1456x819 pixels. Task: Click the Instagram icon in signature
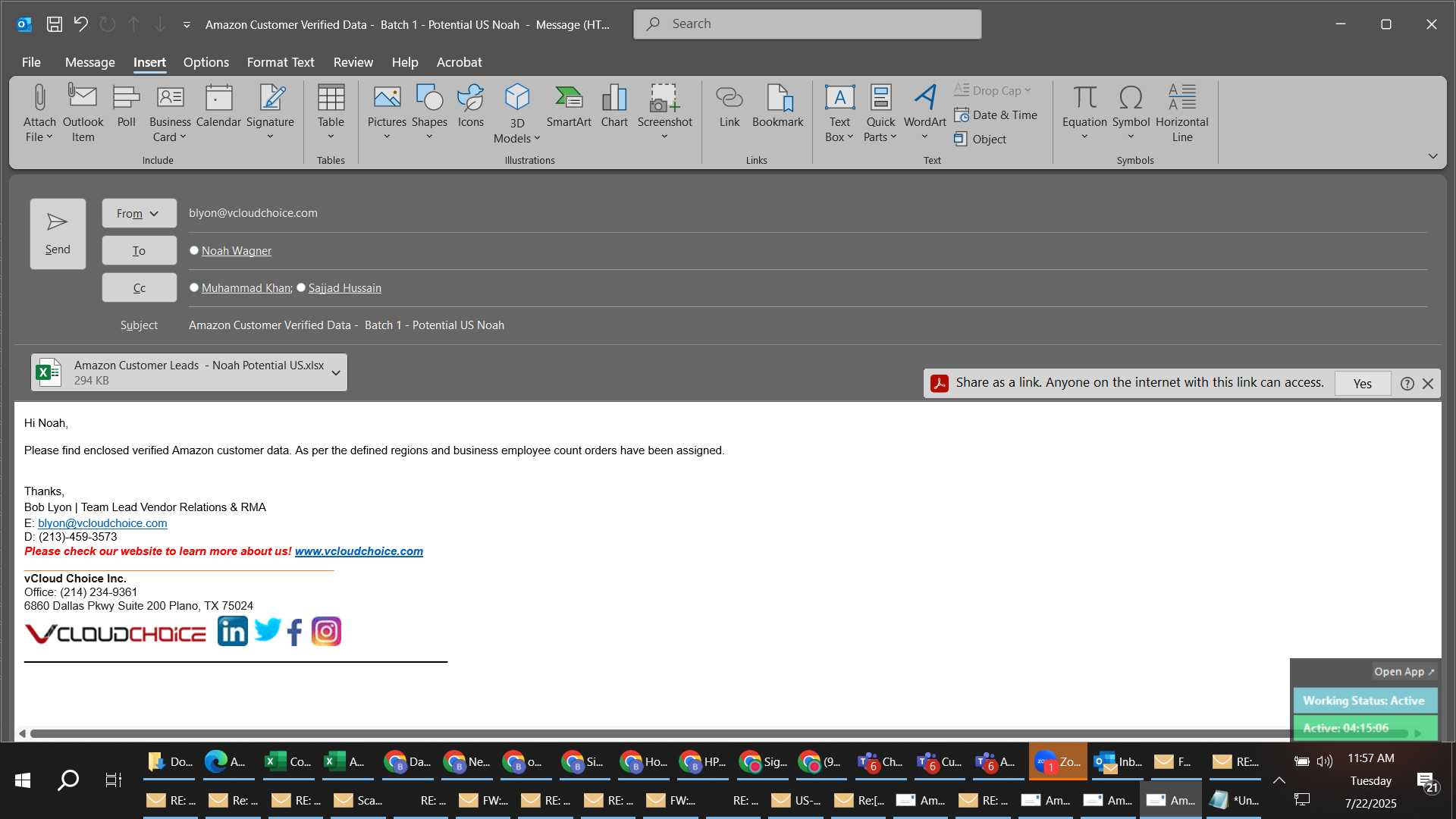pos(326,631)
